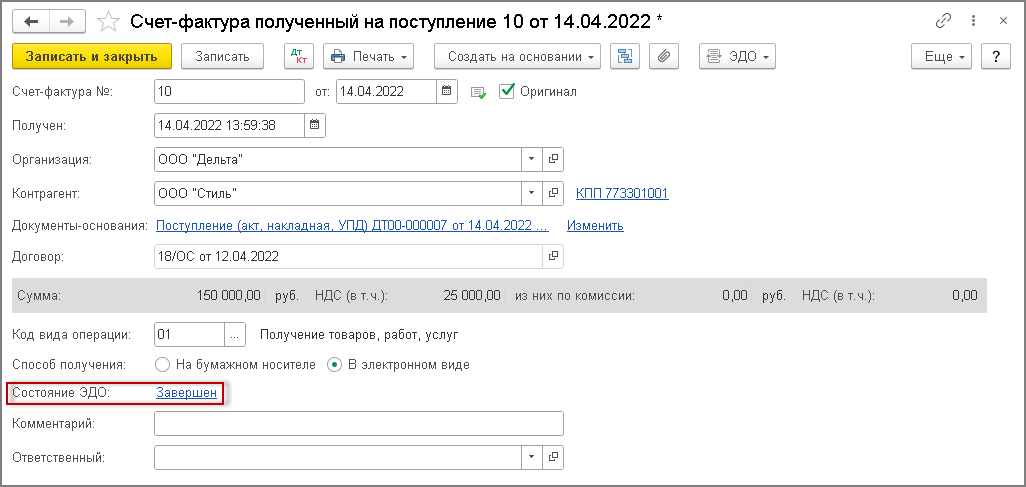Open the КПП 773301001 link
The image size is (1026, 487).
(622, 193)
